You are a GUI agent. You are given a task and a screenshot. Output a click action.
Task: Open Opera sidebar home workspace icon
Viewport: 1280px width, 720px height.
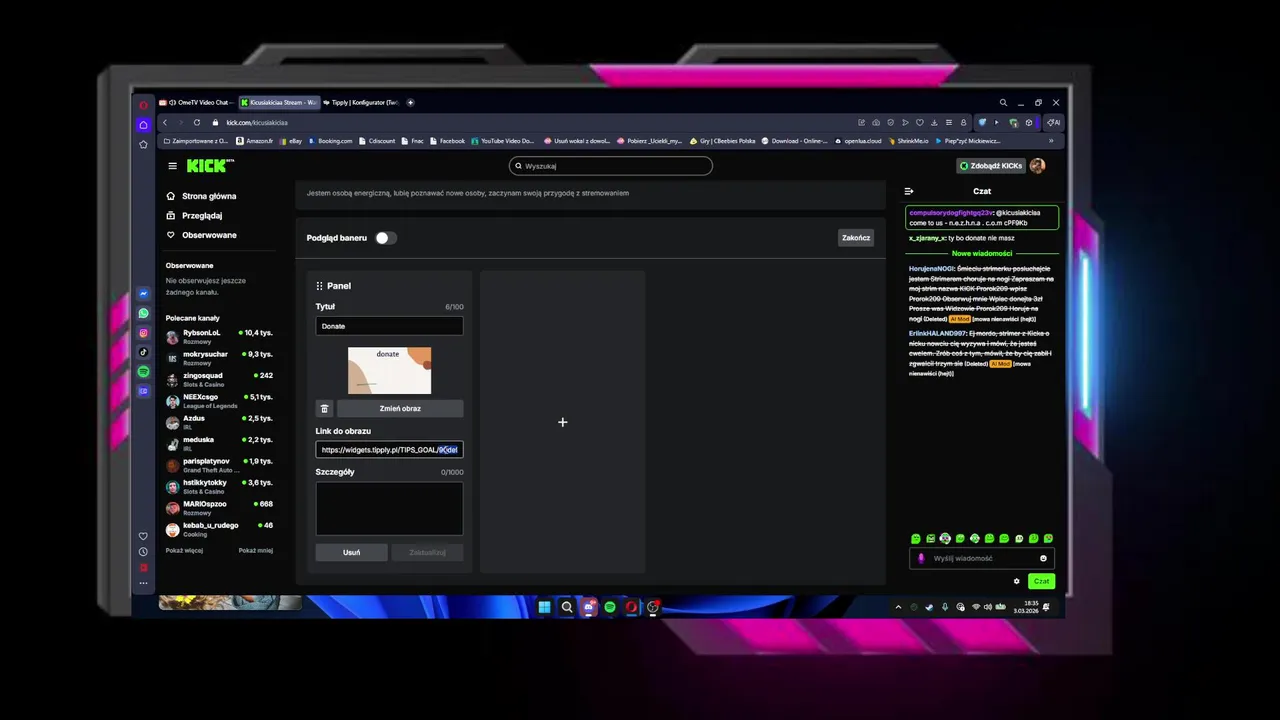(143, 125)
